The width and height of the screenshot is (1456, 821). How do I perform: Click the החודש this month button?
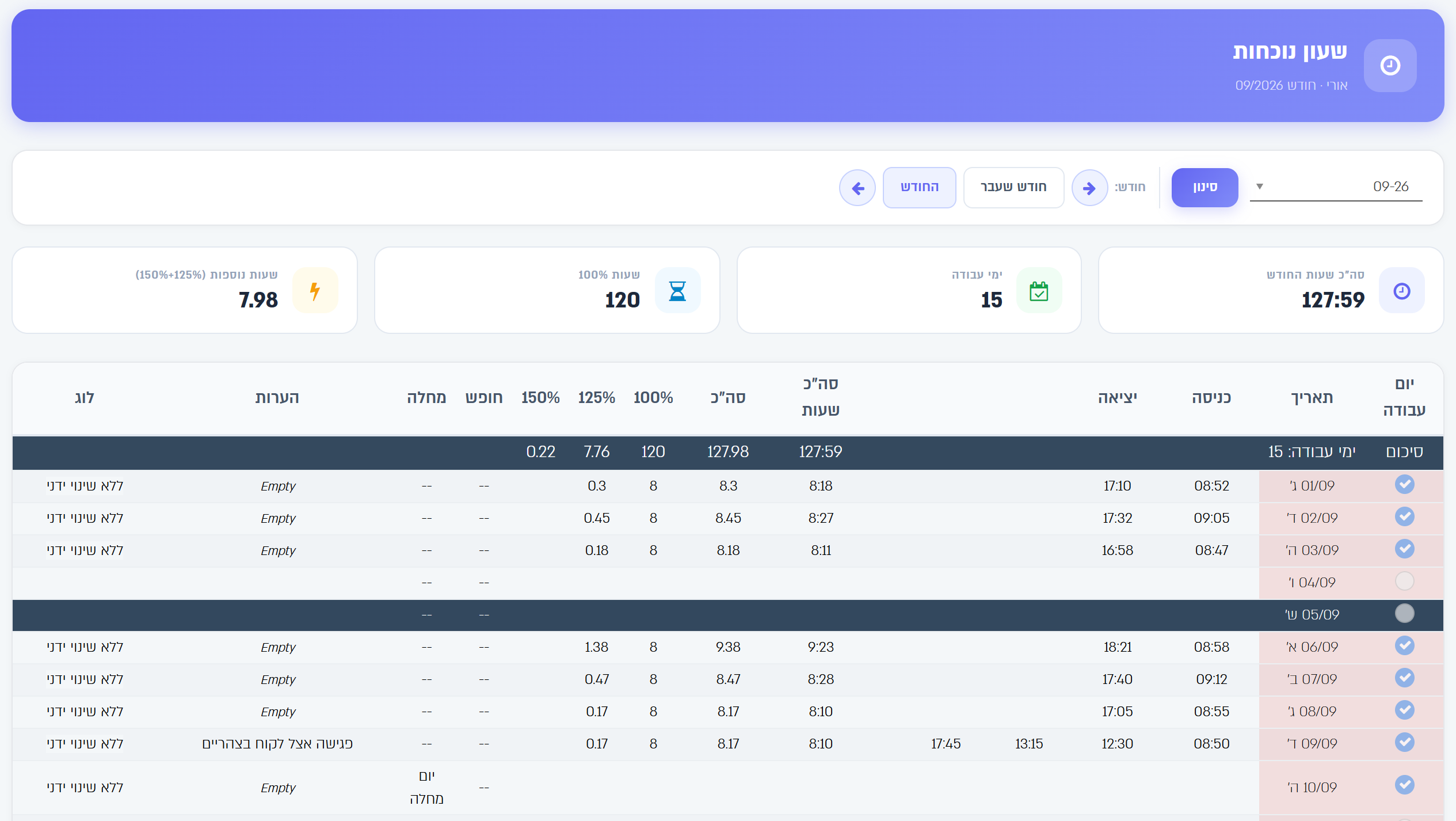919,187
